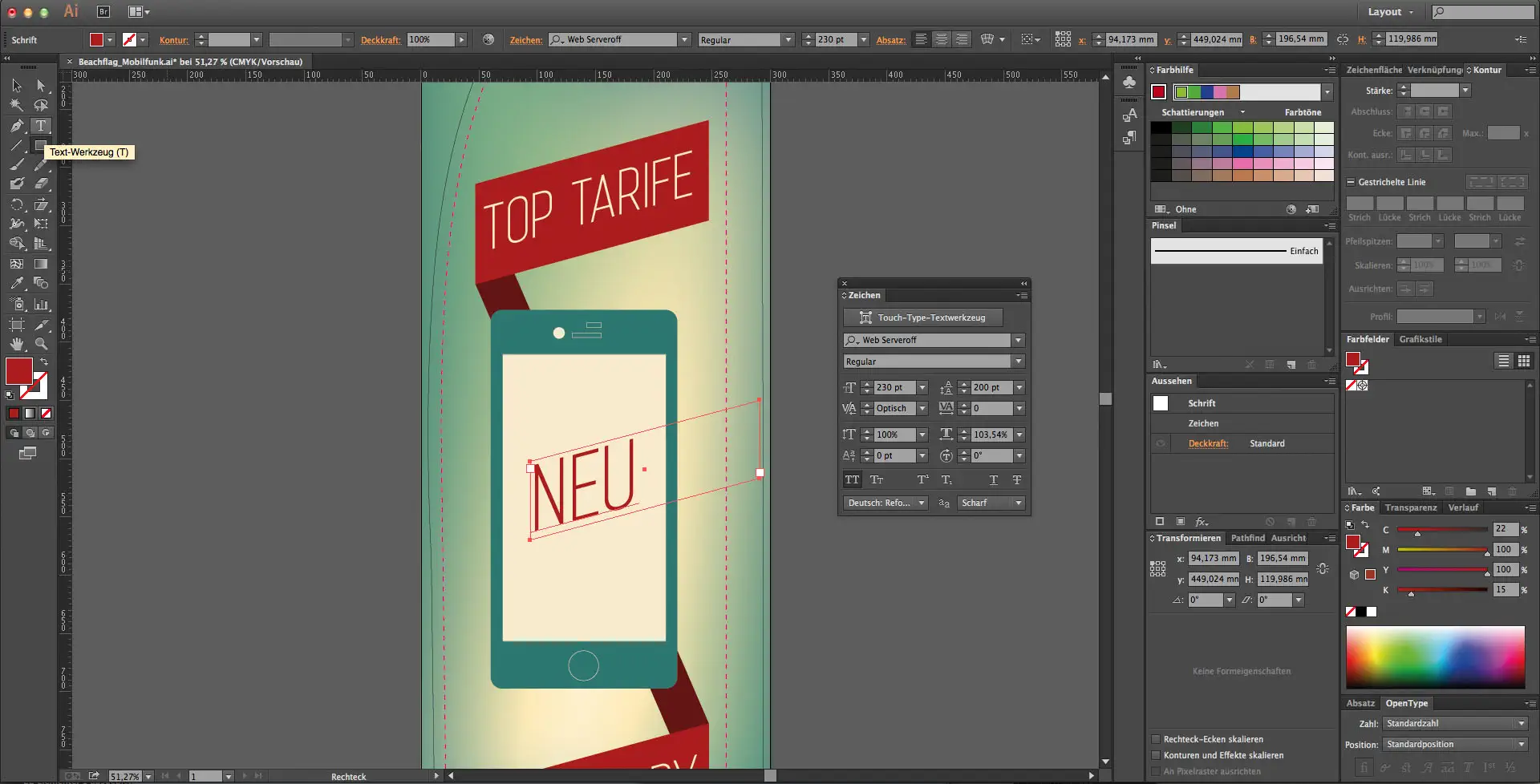This screenshot has width=1540, height=784.
Task: Select the Eyedropper tool
Action: 17,283
